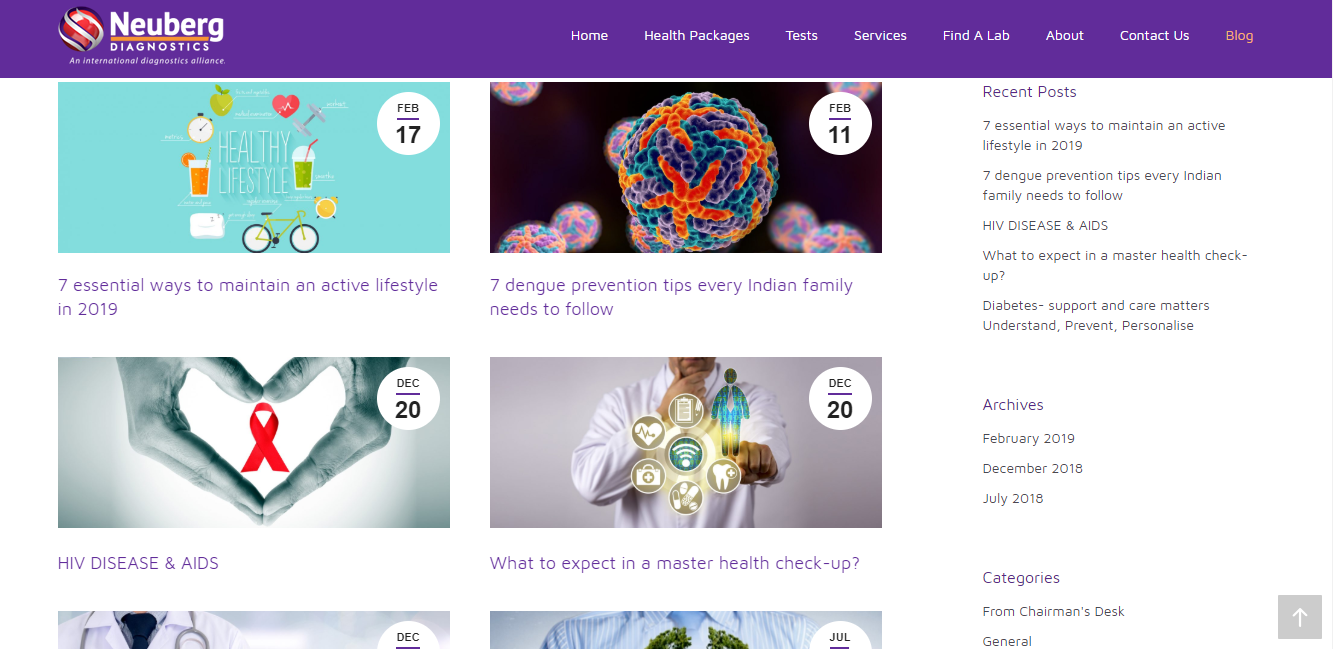Select HIV DISEASE & AIDS in Recent Posts
Screen dimensions: 1333x649
[1045, 225]
